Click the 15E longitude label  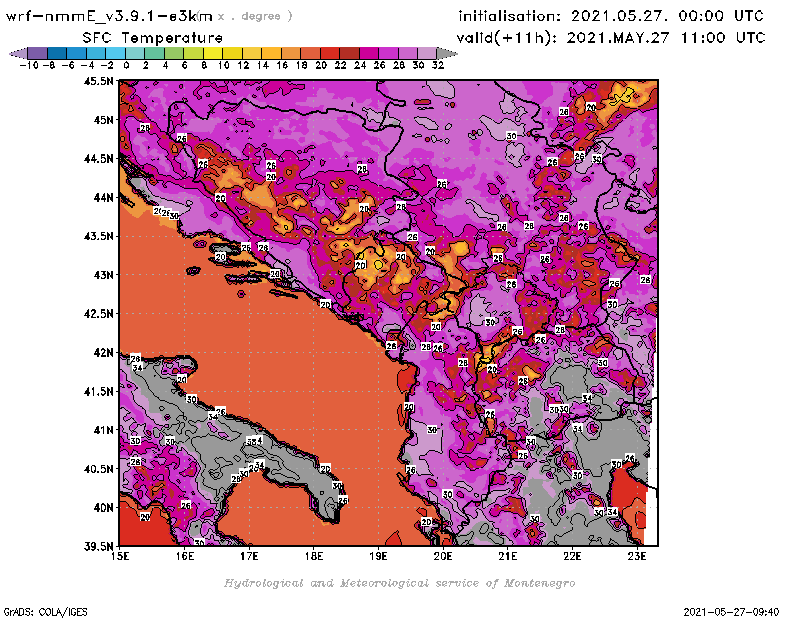pyautogui.click(x=120, y=556)
